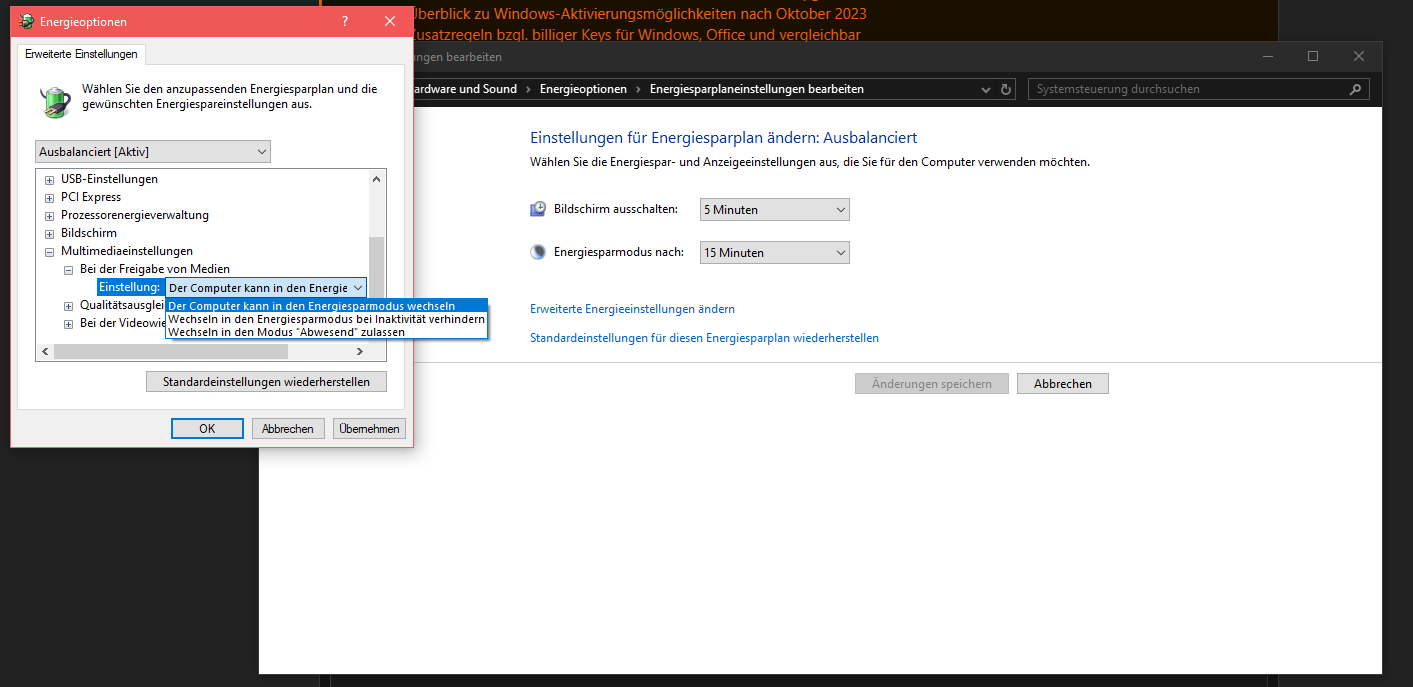Click Energiesparplaneinstellungen bearbeiten breadcrumb

point(757,89)
